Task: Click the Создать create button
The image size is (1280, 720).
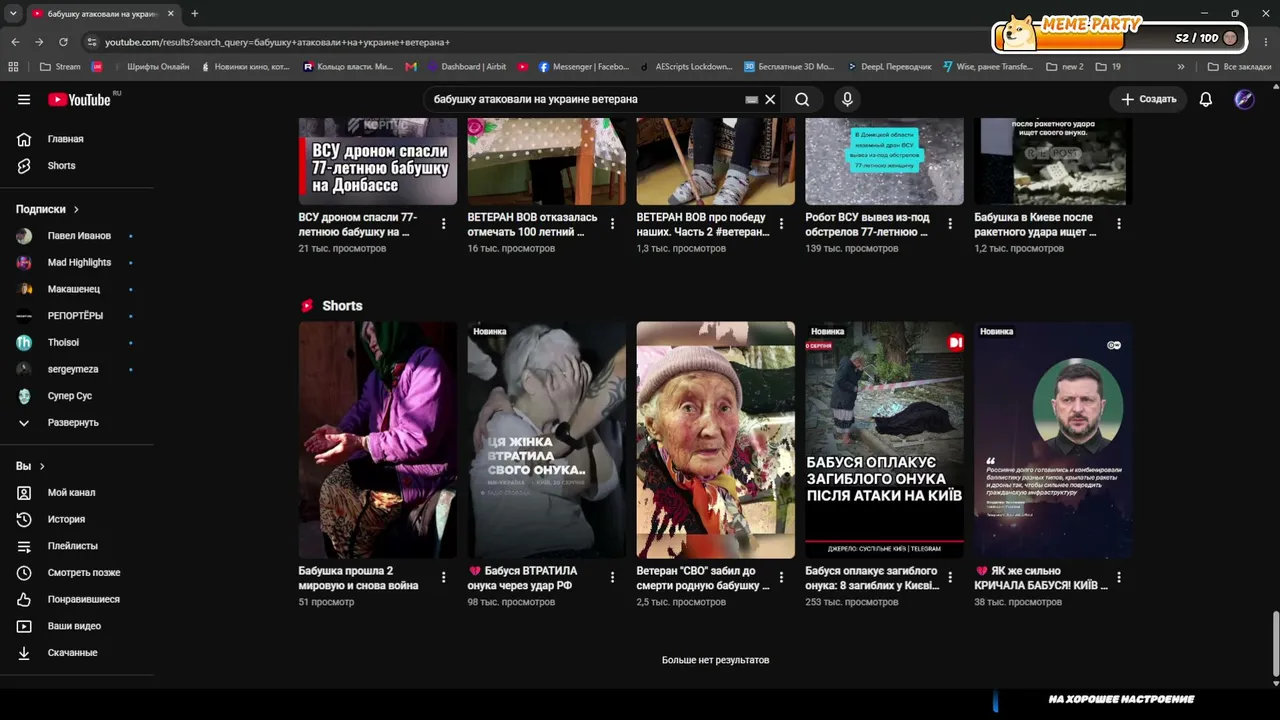Action: (x=1148, y=99)
